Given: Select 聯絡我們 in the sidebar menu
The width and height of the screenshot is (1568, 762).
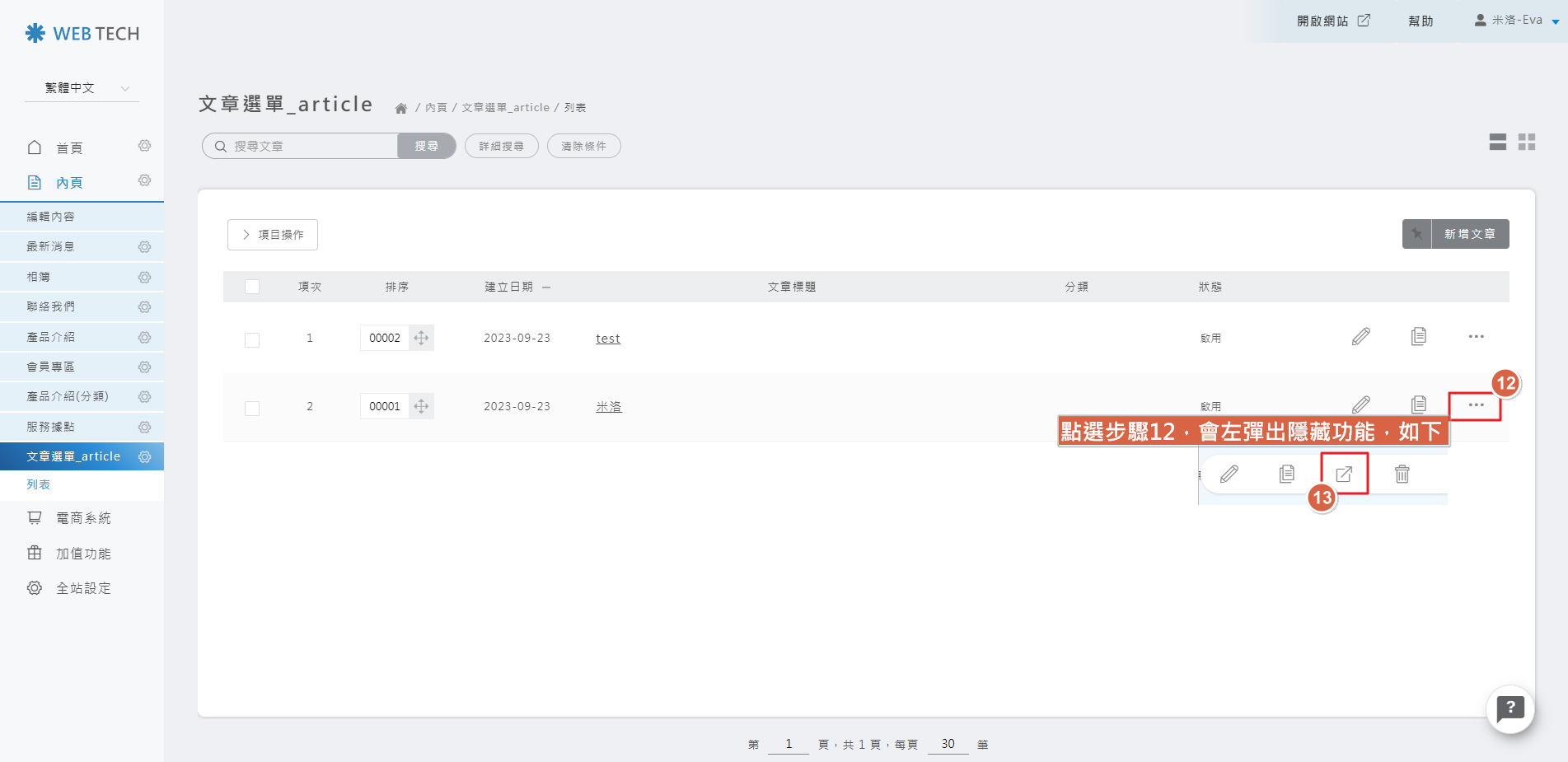Looking at the screenshot, I should (51, 306).
